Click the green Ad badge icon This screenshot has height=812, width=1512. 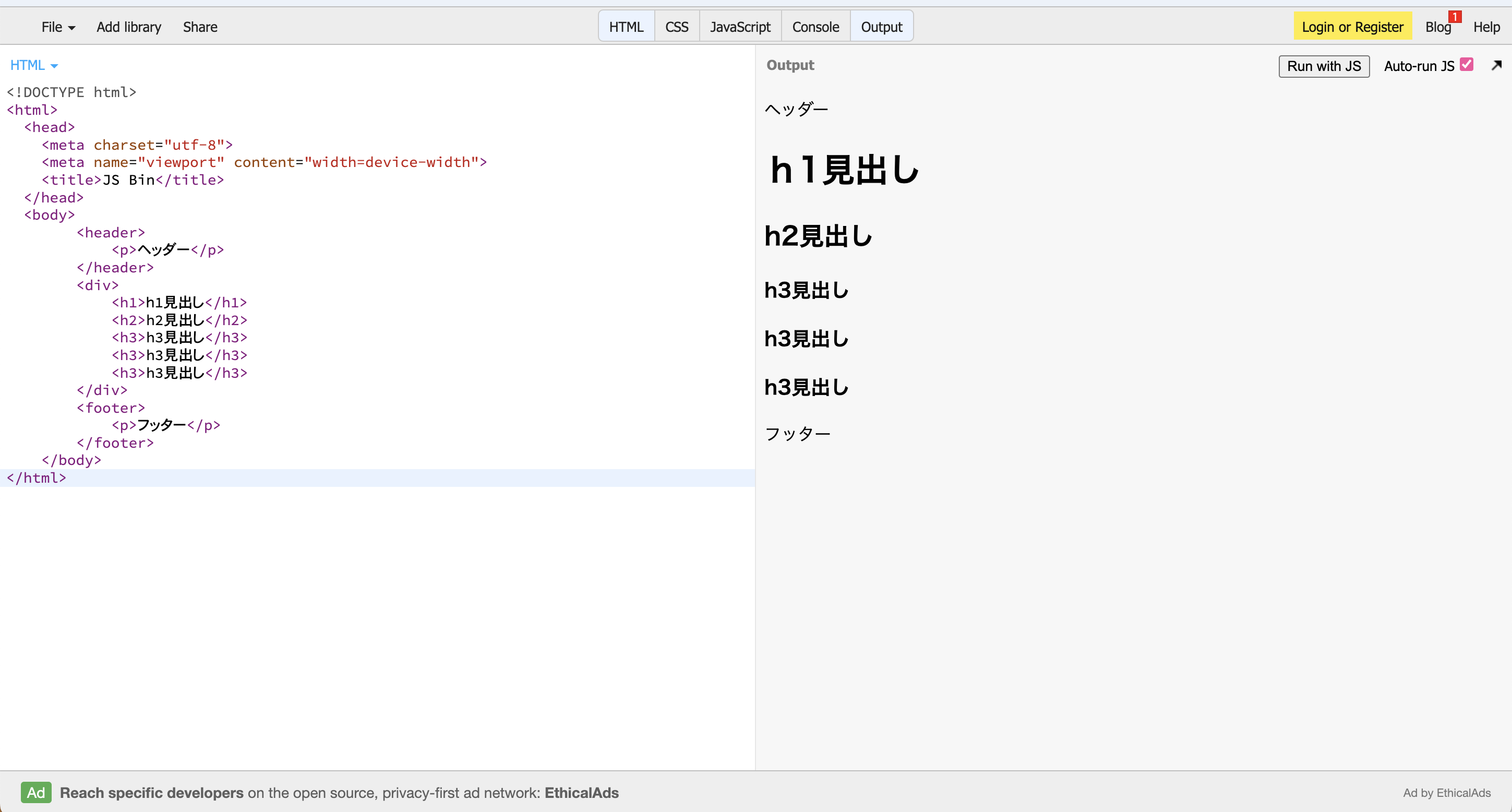coord(36,793)
